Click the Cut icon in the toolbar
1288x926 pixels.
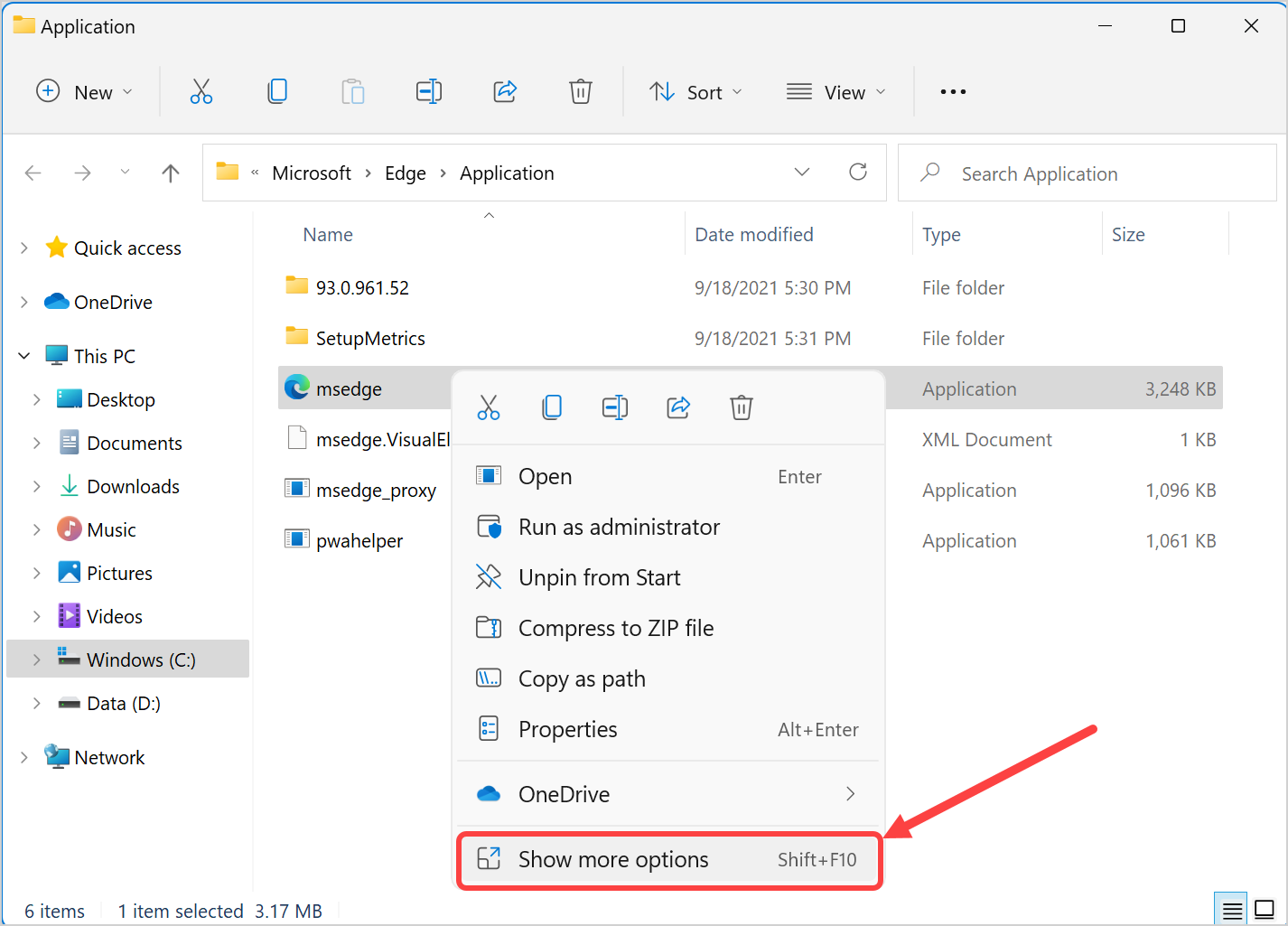pyautogui.click(x=201, y=90)
